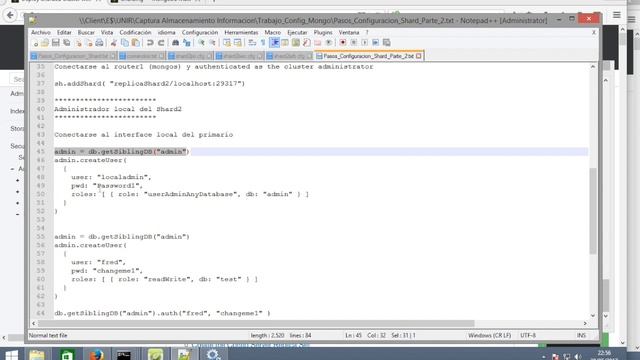Paste the clipboard contents from the toolbar

(x=135, y=43)
